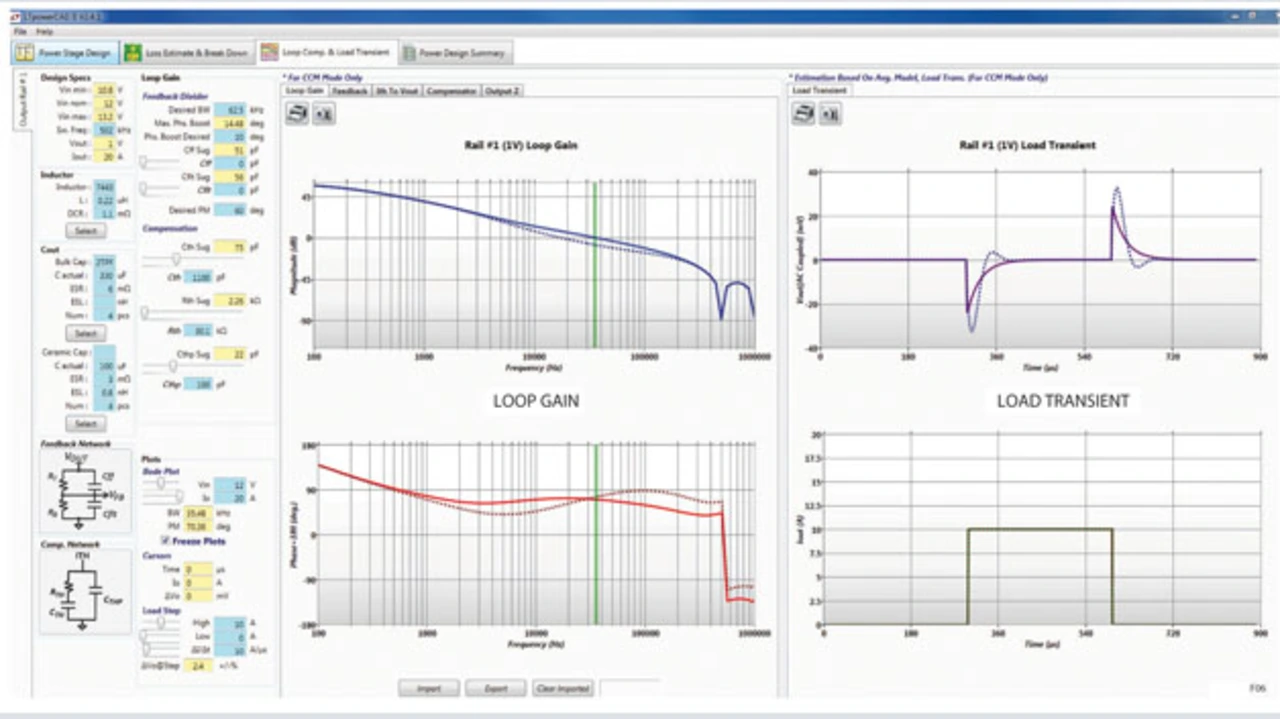Click the green Loss Estimate & Break Down icon
This screenshot has width=1280, height=719.
pyautogui.click(x=133, y=52)
